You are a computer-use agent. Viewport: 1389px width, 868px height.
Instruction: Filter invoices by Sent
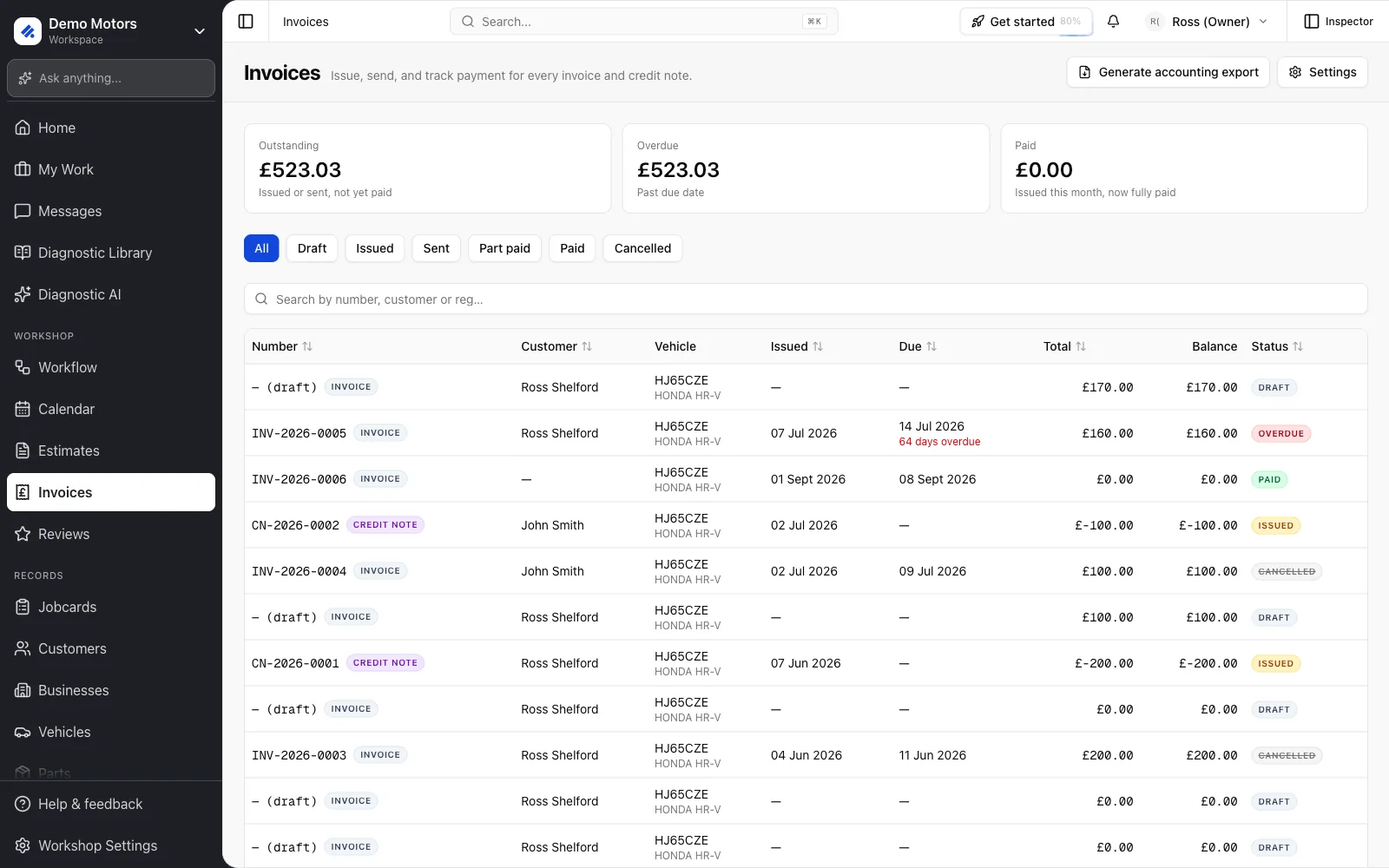[x=436, y=248]
